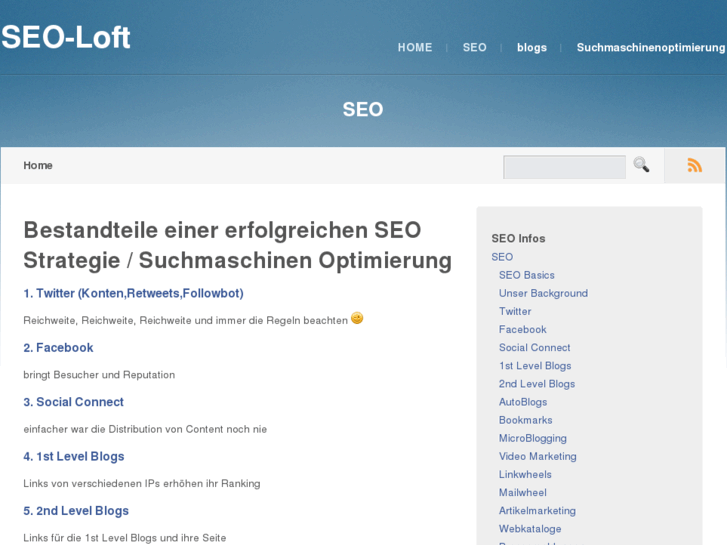727x545 pixels.
Task: Open the 5. 2nd Level Blogs heading
Action: [x=76, y=511]
